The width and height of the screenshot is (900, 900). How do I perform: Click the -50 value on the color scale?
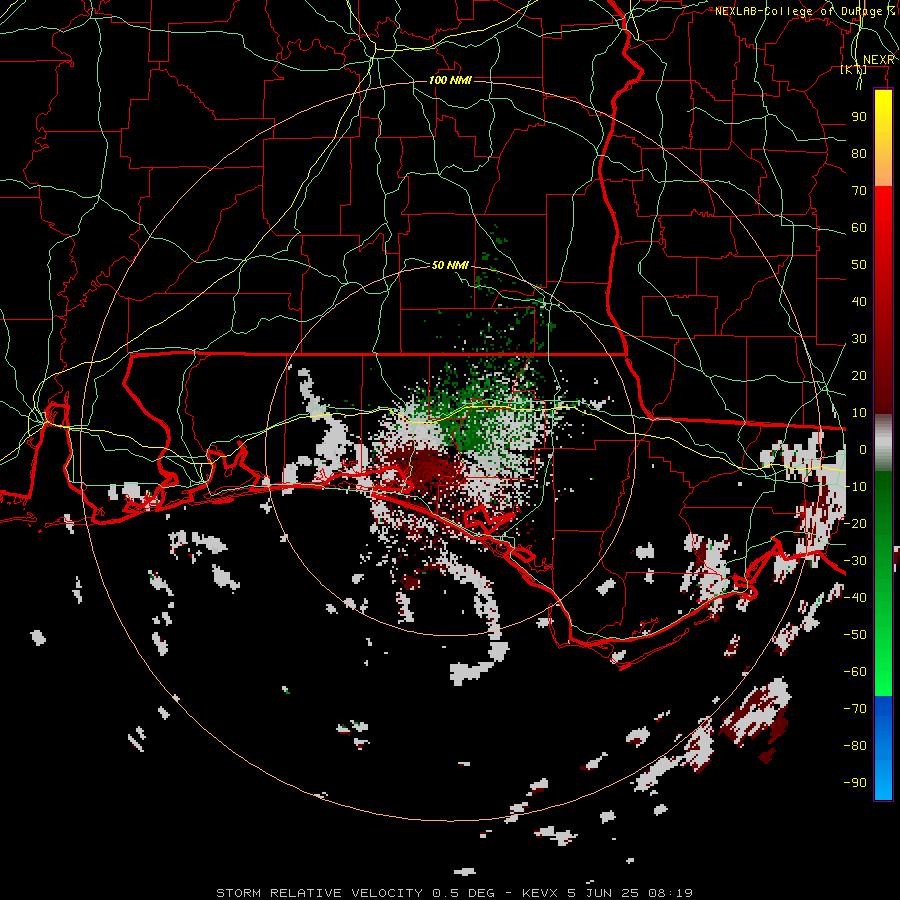(x=855, y=634)
